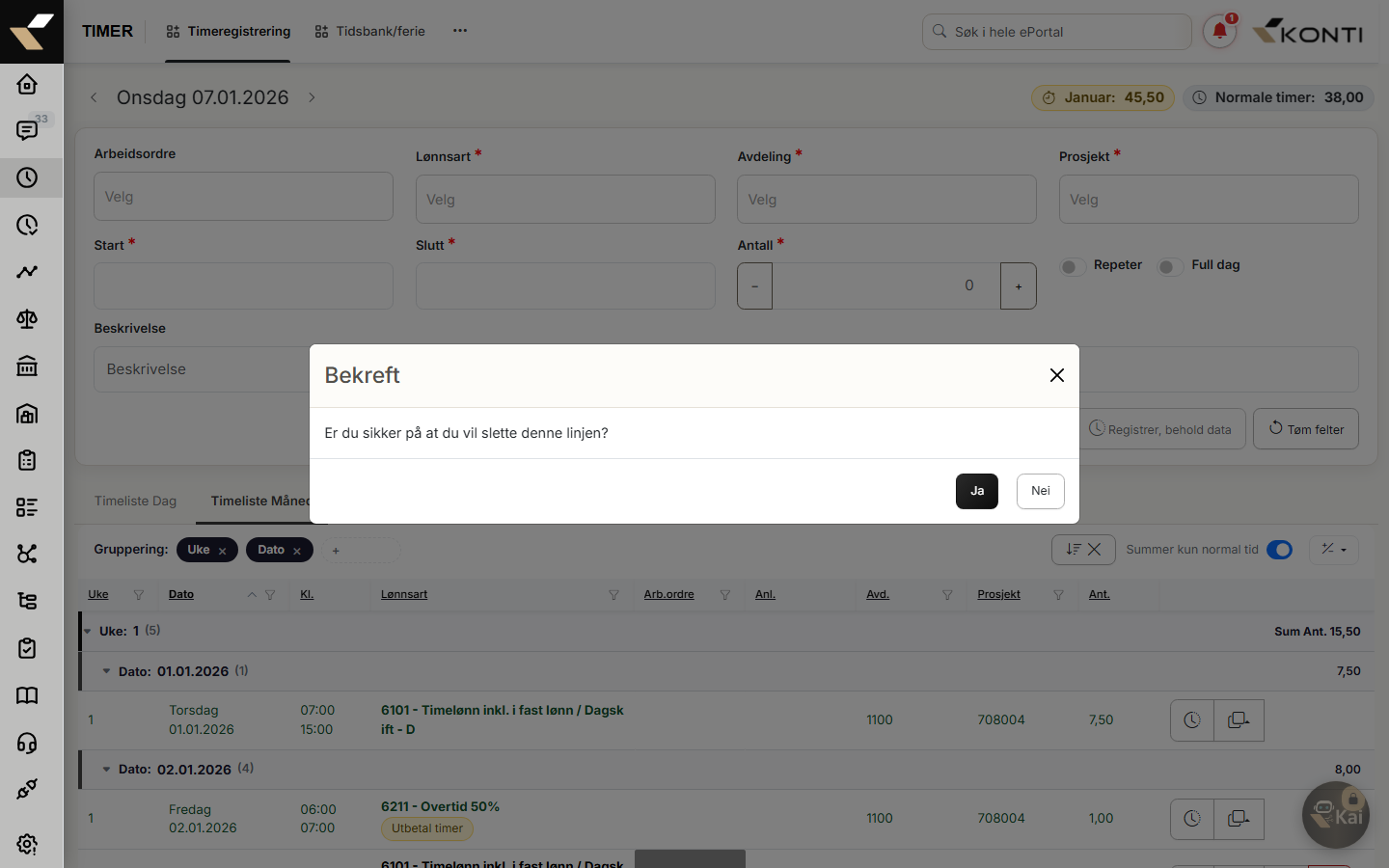Open the Kai chatbot assistant icon
The height and width of the screenshot is (868, 1389).
click(x=1335, y=815)
